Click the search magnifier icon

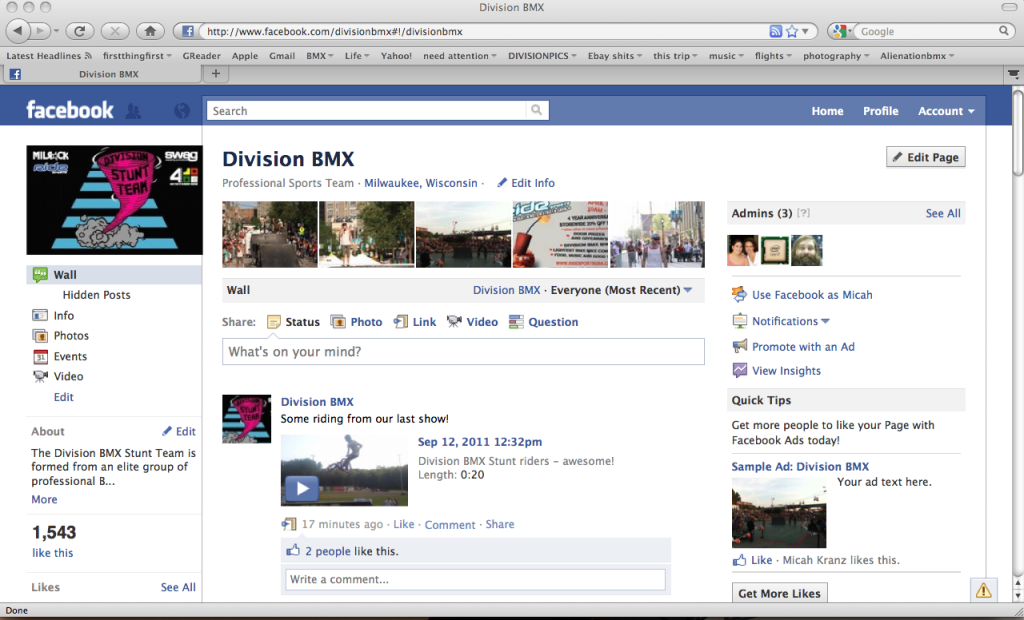click(538, 111)
